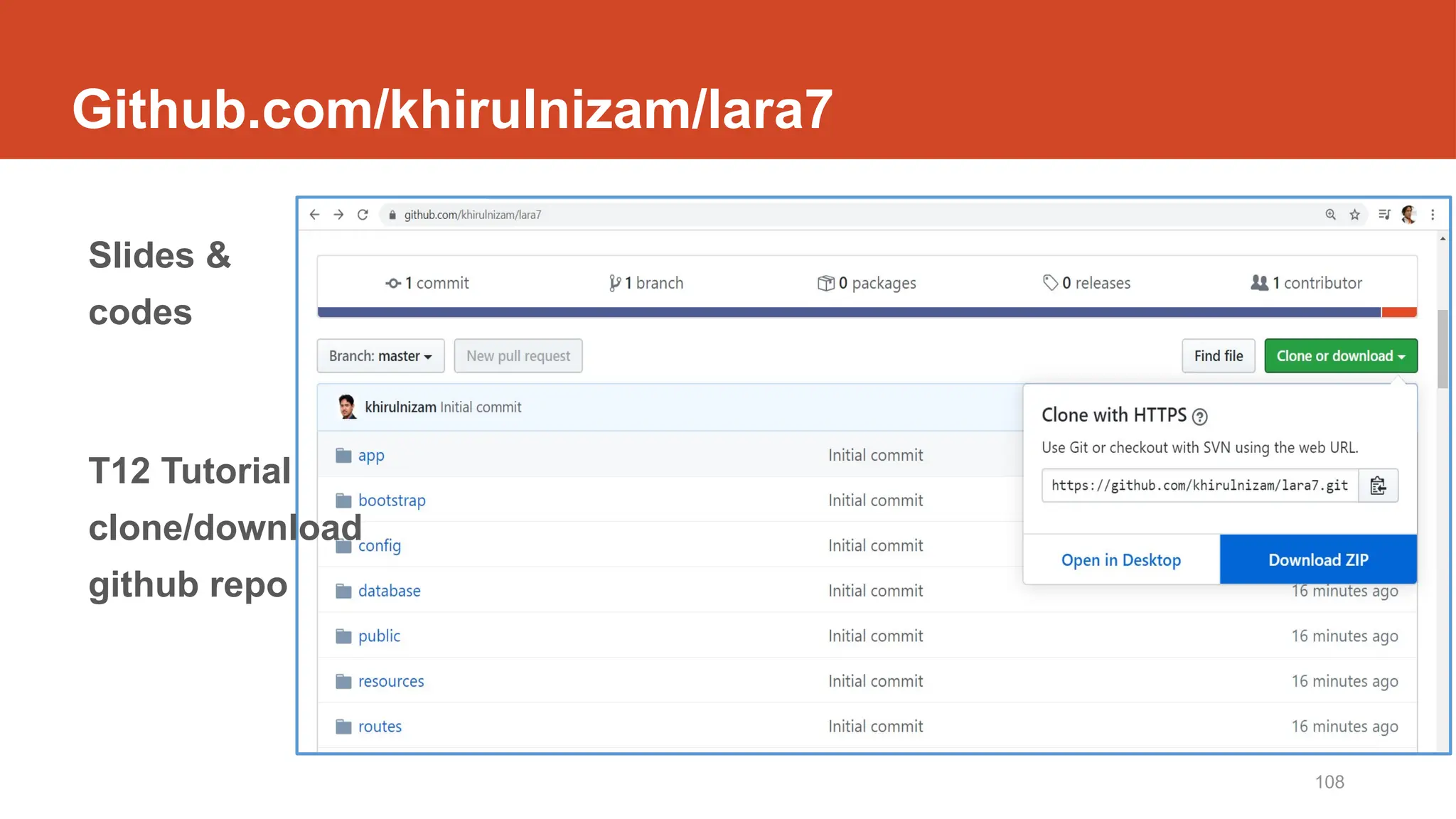
Task: Click the browser back arrow
Action: pyautogui.click(x=315, y=215)
